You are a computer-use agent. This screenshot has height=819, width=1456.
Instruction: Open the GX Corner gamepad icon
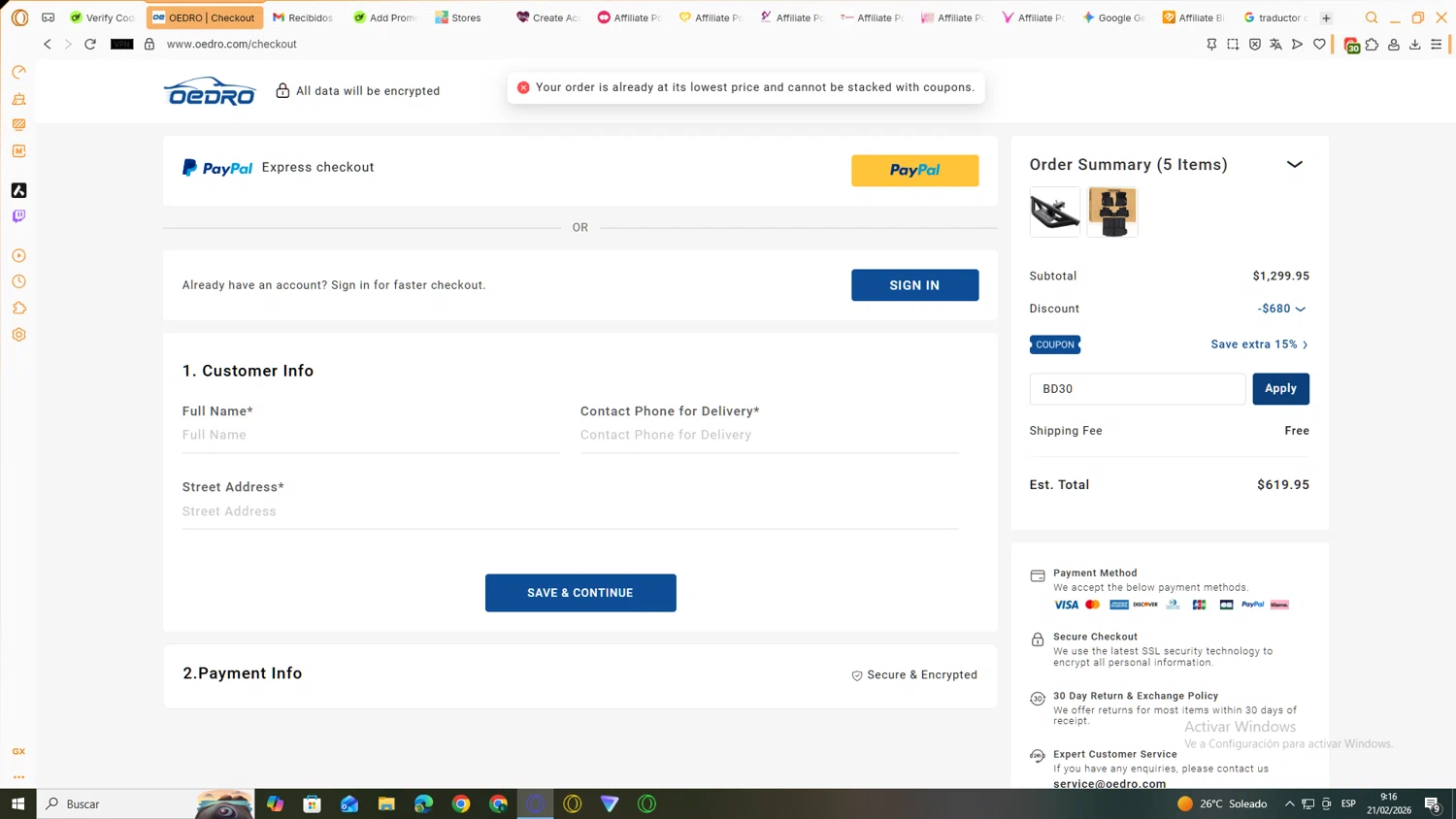(x=48, y=17)
